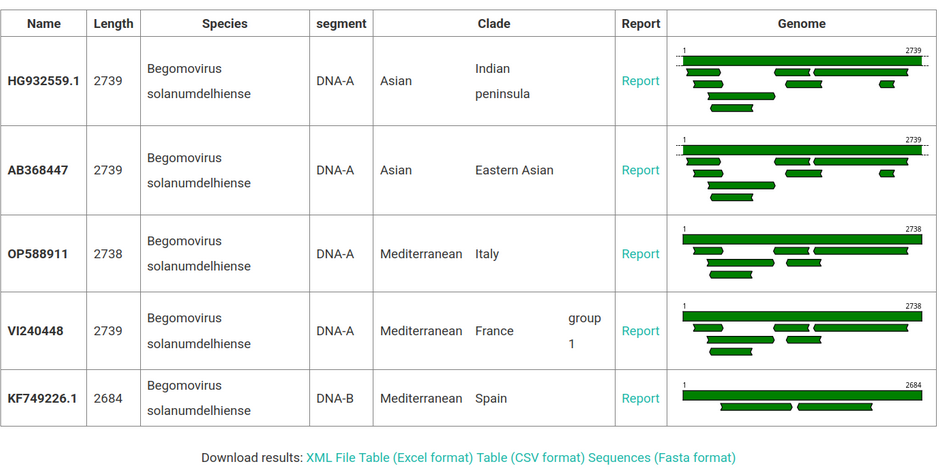This screenshot has width=946, height=473.
Task: Open the Report link for VI240448
Action: pyautogui.click(x=640, y=331)
